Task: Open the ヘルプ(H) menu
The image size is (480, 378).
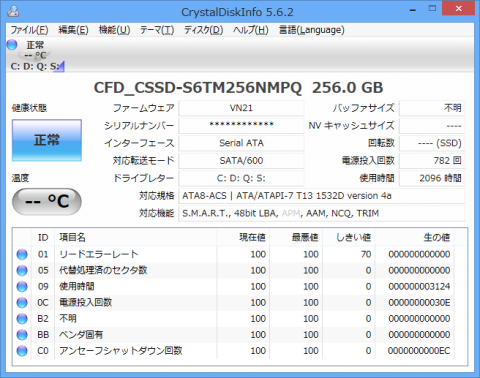Action: click(x=250, y=30)
